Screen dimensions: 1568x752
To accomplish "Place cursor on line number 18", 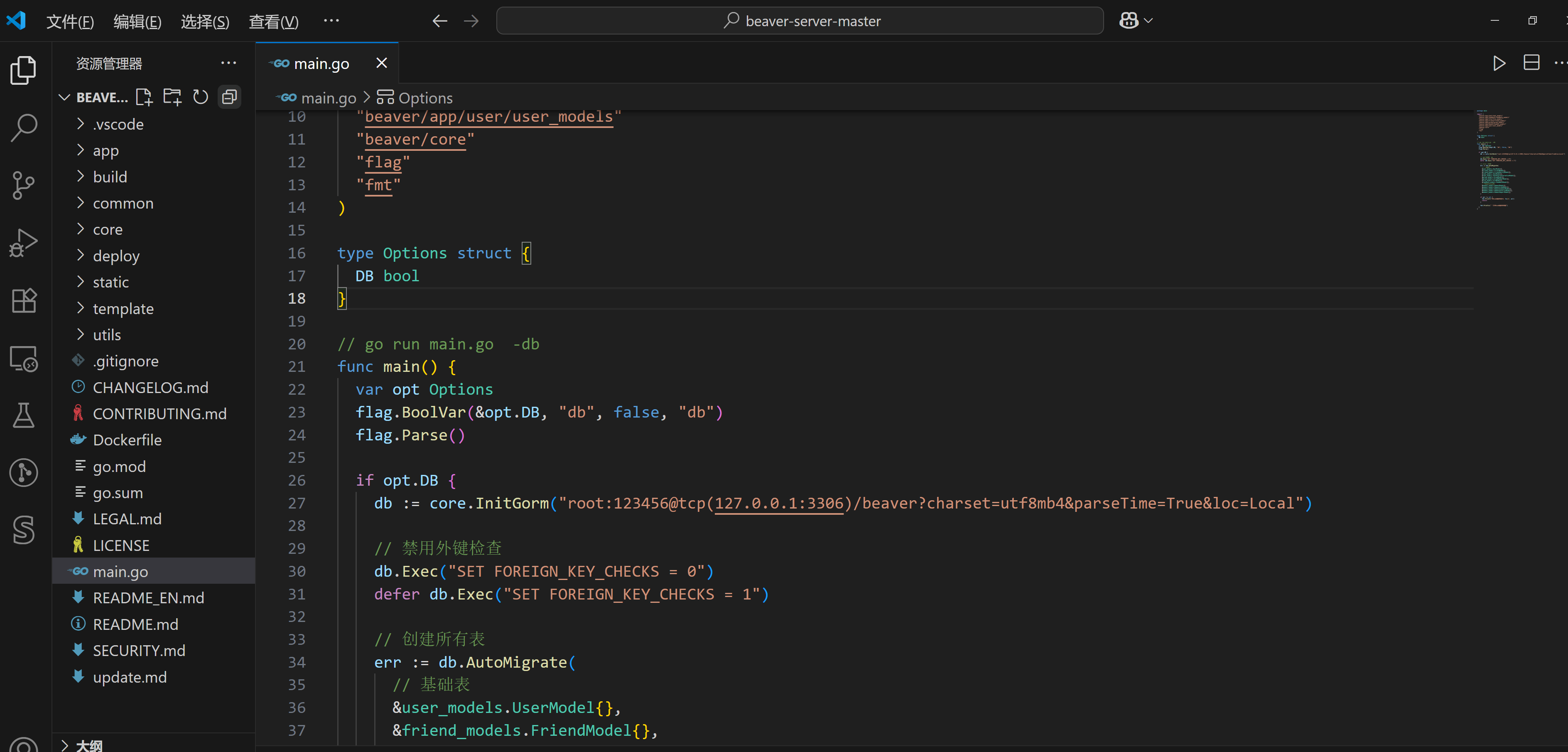I will (297, 298).
